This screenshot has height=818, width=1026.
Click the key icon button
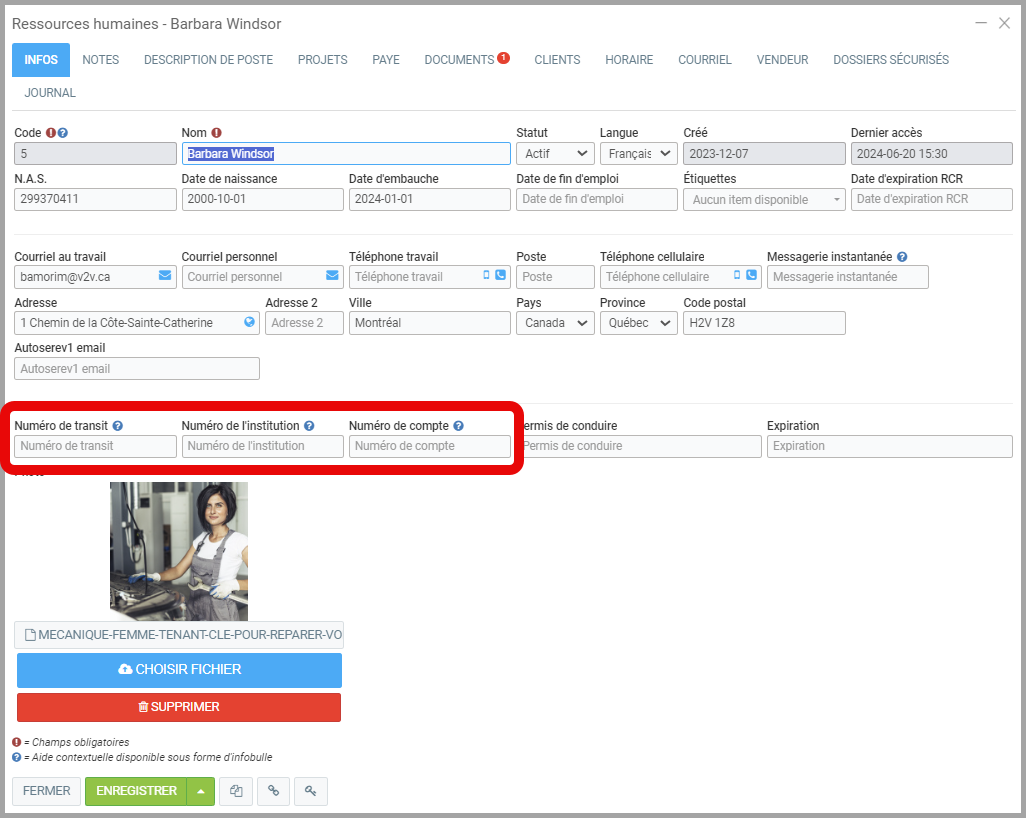click(x=310, y=791)
